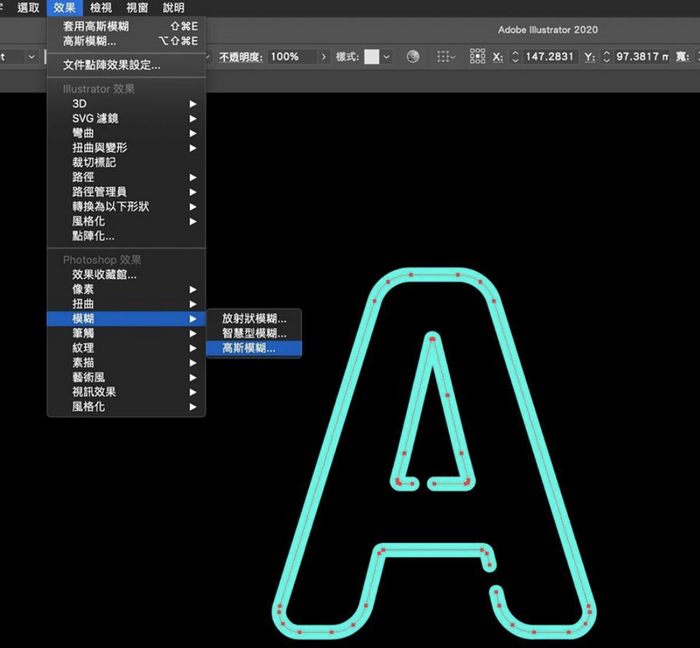
Task: Select 套用高斯模糊 apply last effect
Action: click(96, 26)
